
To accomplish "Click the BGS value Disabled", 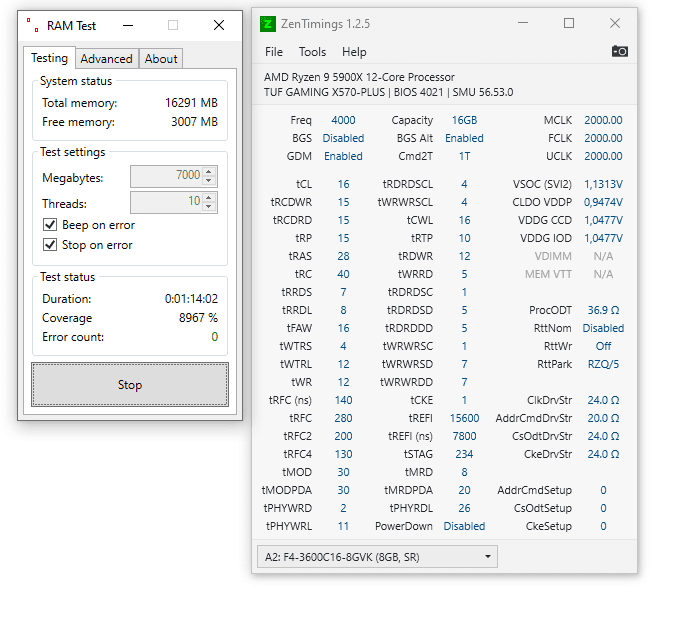I will 343,138.
